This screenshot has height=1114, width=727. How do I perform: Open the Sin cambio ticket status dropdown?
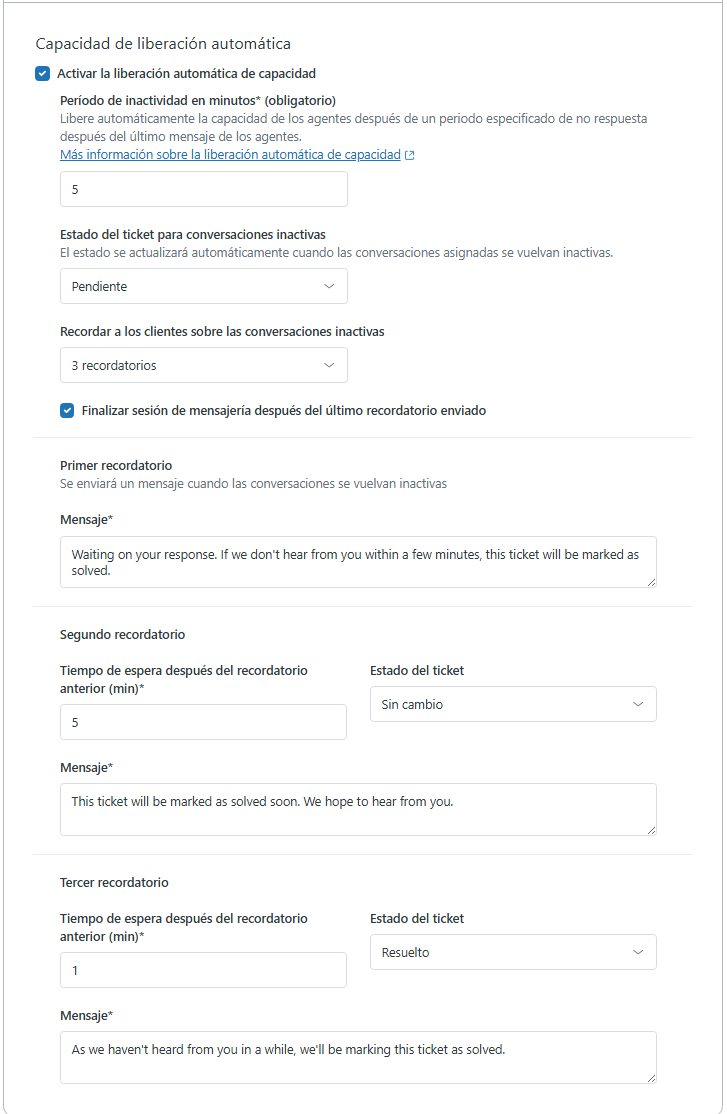coord(513,704)
